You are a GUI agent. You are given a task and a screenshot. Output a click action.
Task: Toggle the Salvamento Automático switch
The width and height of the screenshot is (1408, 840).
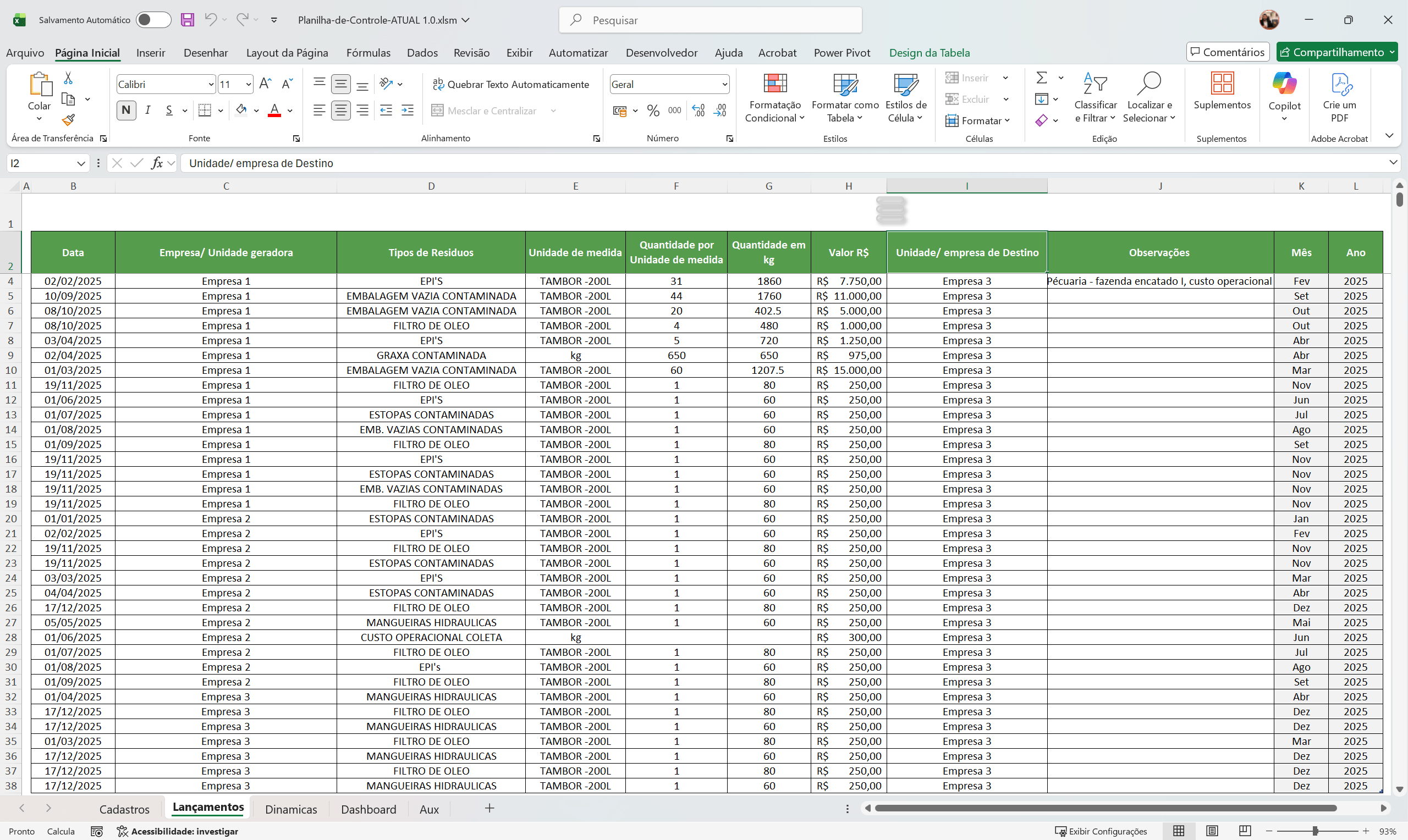pyautogui.click(x=153, y=20)
